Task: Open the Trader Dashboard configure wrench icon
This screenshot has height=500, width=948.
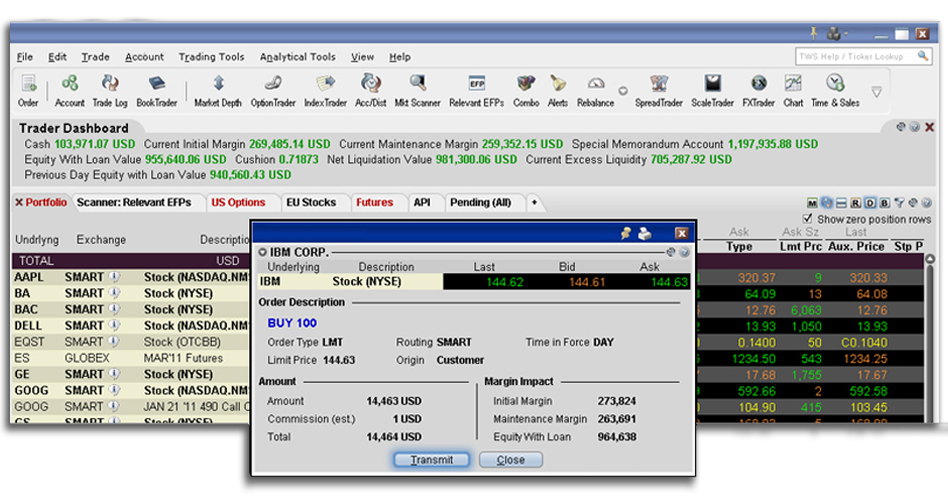Action: (901, 127)
